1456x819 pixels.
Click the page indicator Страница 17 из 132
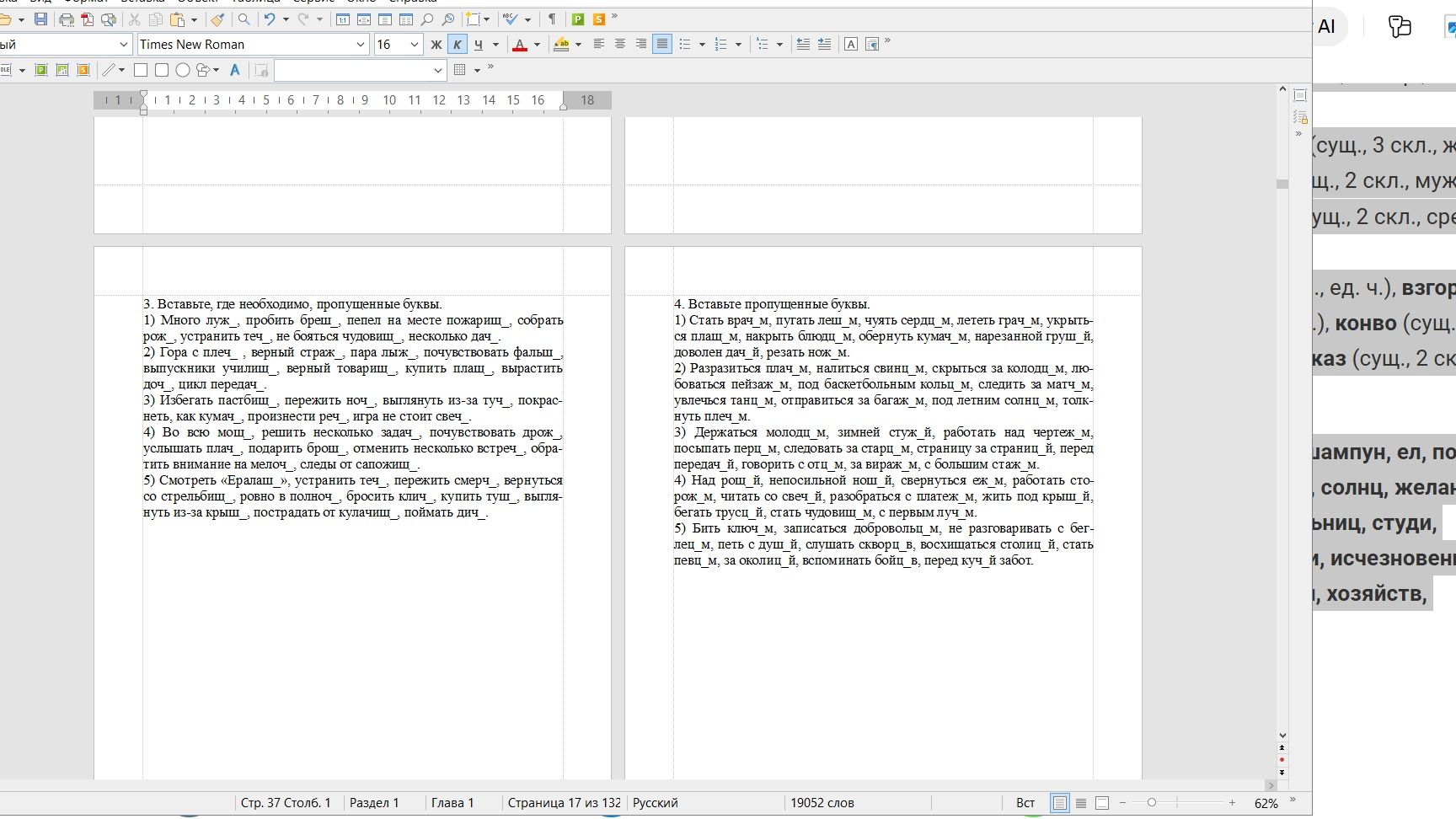564,803
